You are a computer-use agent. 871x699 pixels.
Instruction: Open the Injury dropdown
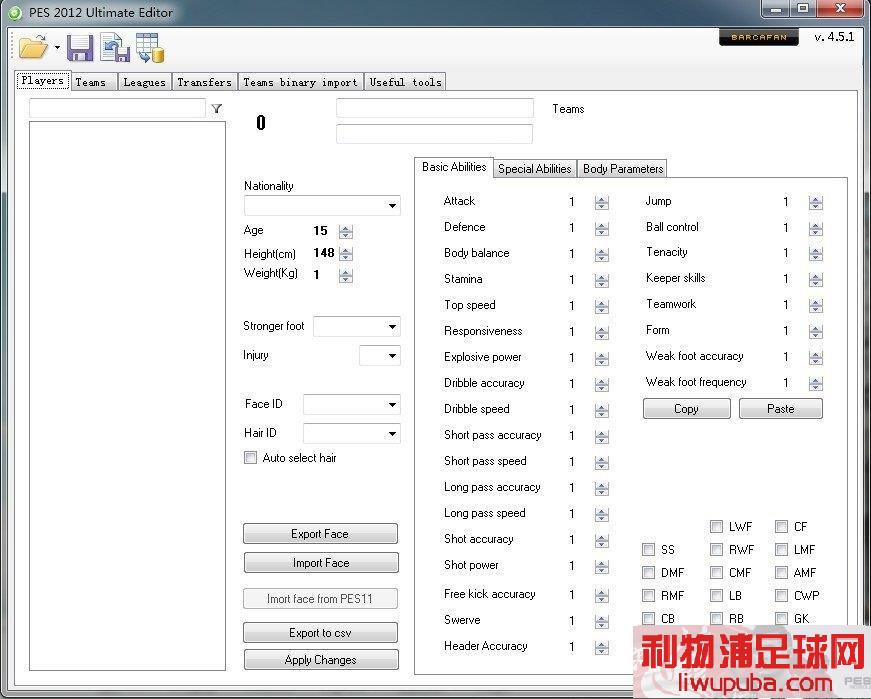click(380, 356)
